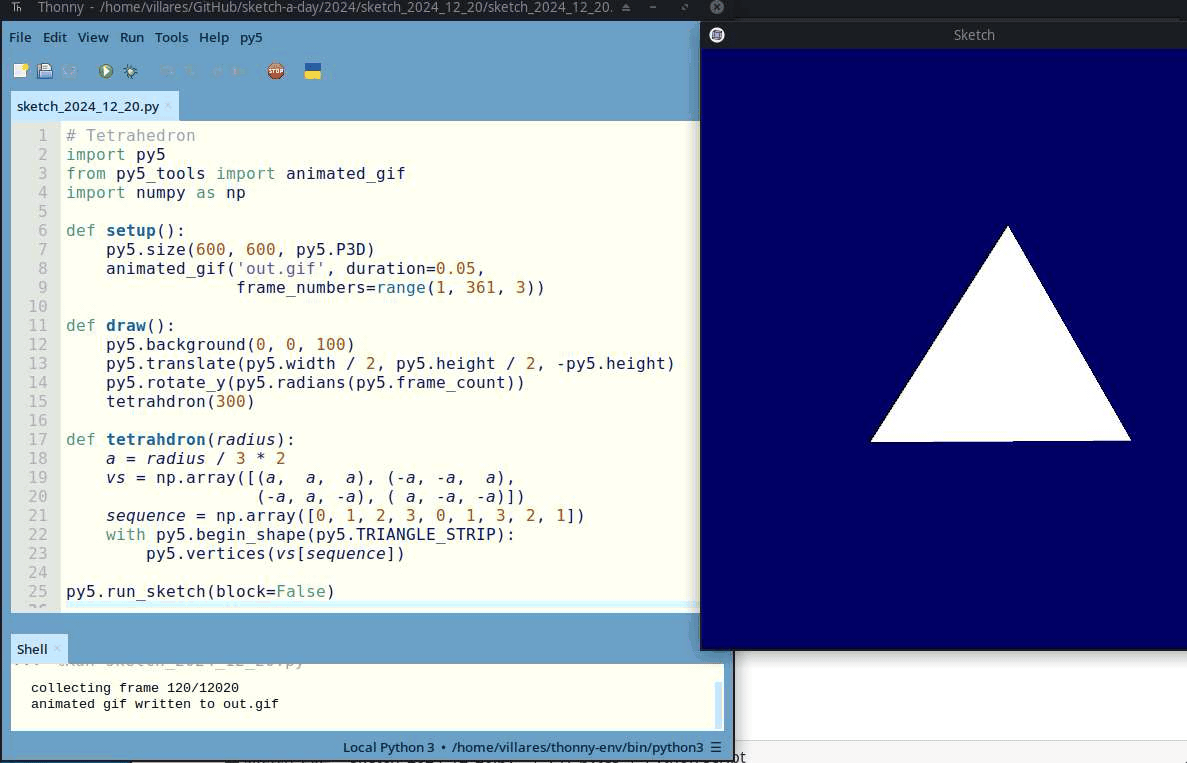The width and height of the screenshot is (1187, 763).
Task: Click the New file icon
Action: click(20, 71)
